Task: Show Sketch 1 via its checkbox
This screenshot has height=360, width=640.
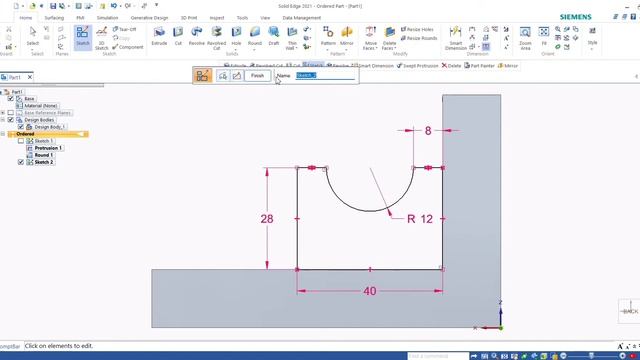Action: [x=20, y=141]
